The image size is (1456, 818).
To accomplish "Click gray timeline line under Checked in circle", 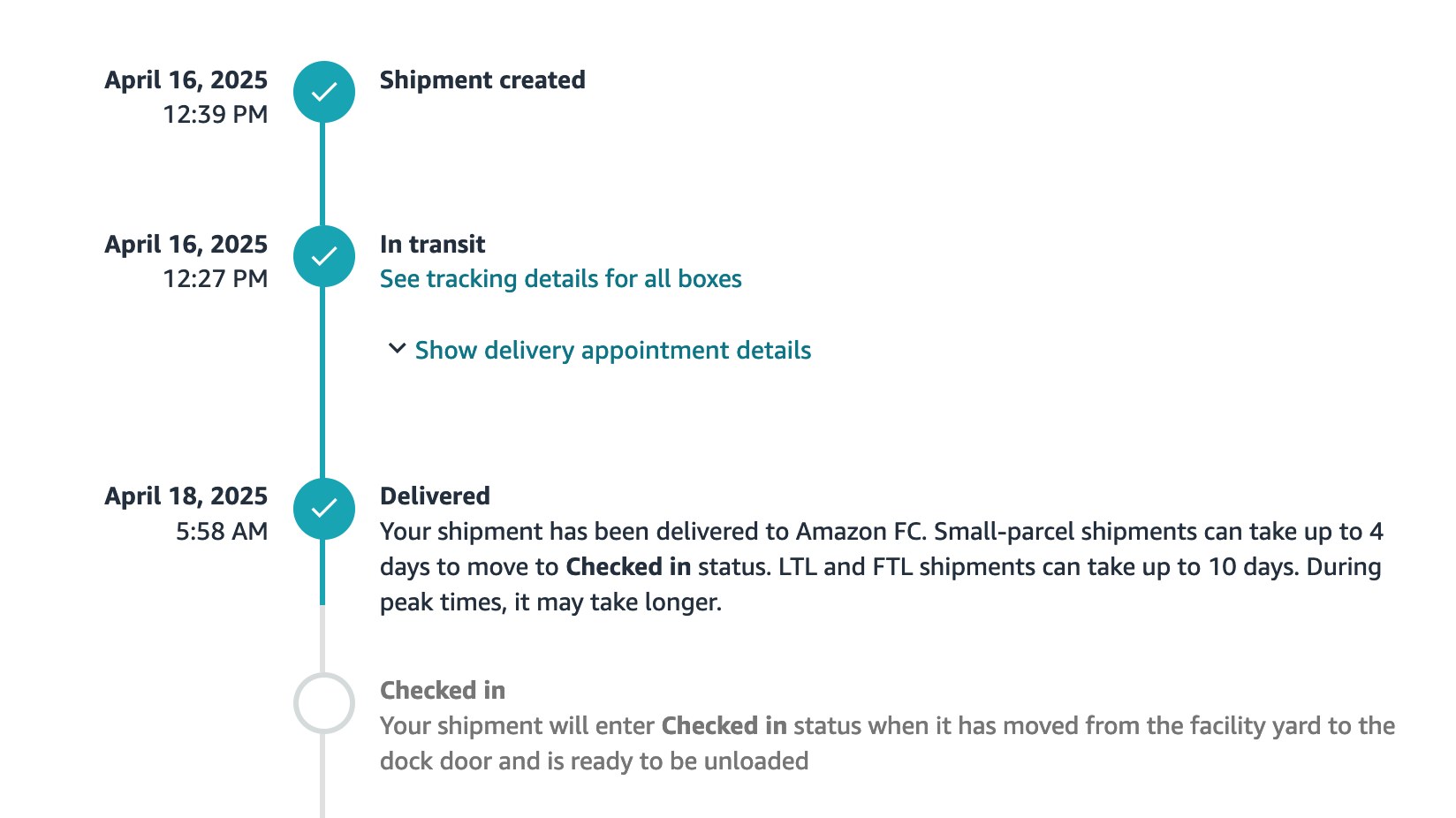I will click(322, 776).
